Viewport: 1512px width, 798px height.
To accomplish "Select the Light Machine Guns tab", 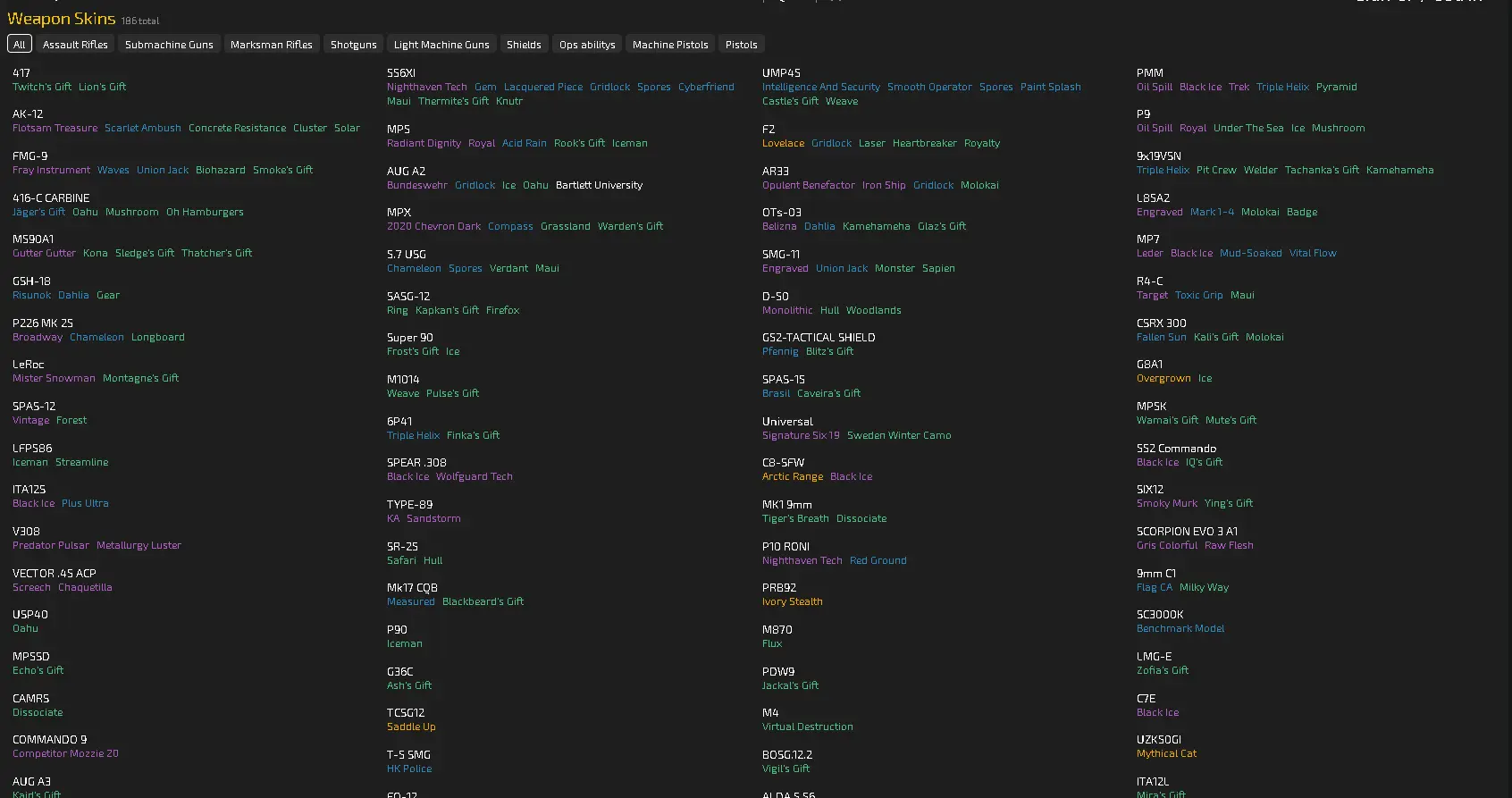I will 441,45.
